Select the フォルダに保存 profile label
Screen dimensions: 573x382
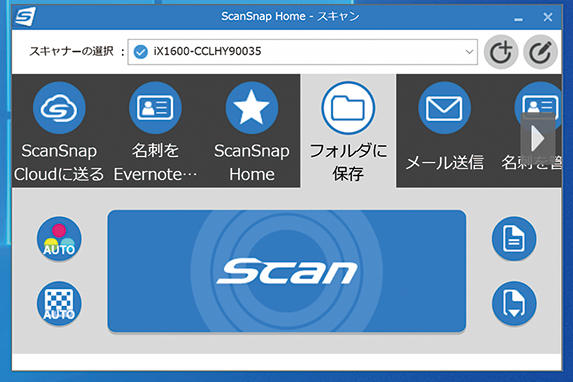click(348, 162)
